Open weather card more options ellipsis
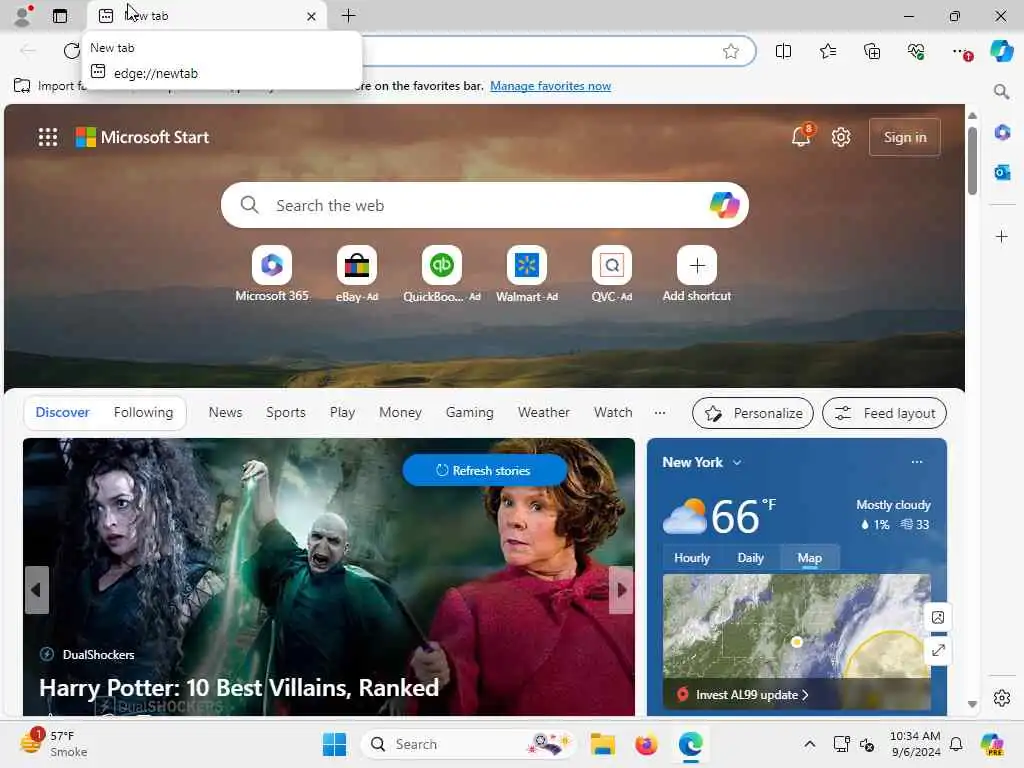 (917, 462)
